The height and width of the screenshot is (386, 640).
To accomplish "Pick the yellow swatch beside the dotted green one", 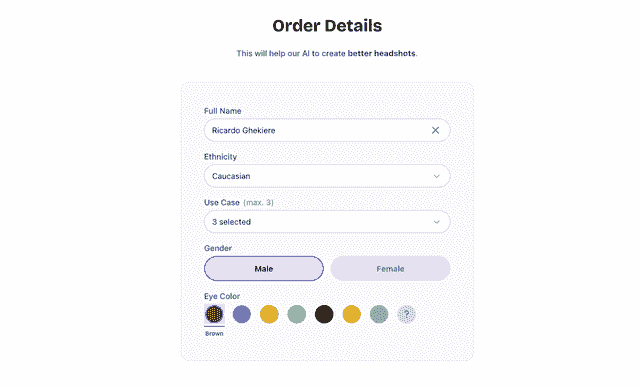I will click(351, 315).
